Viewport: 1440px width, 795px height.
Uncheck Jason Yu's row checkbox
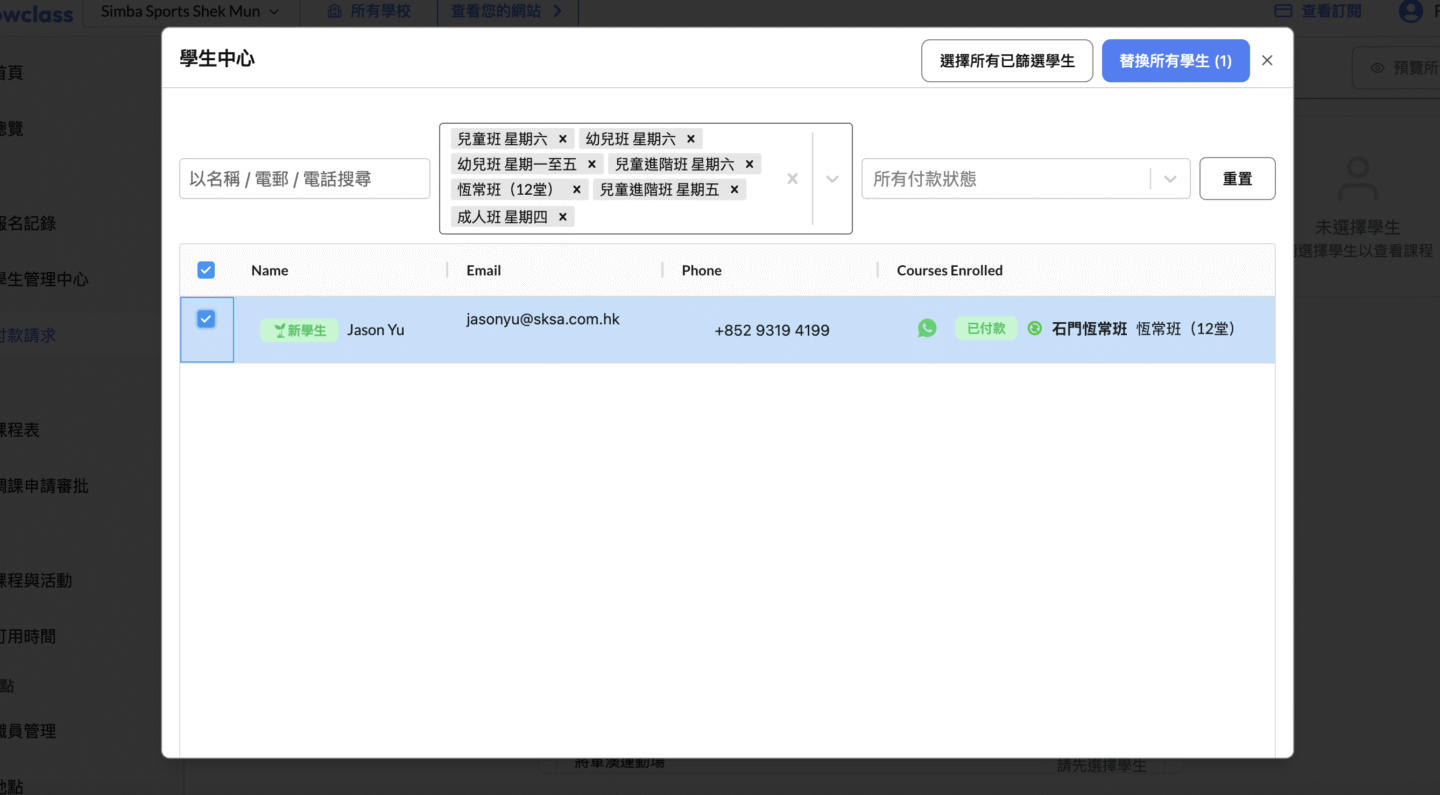point(206,319)
